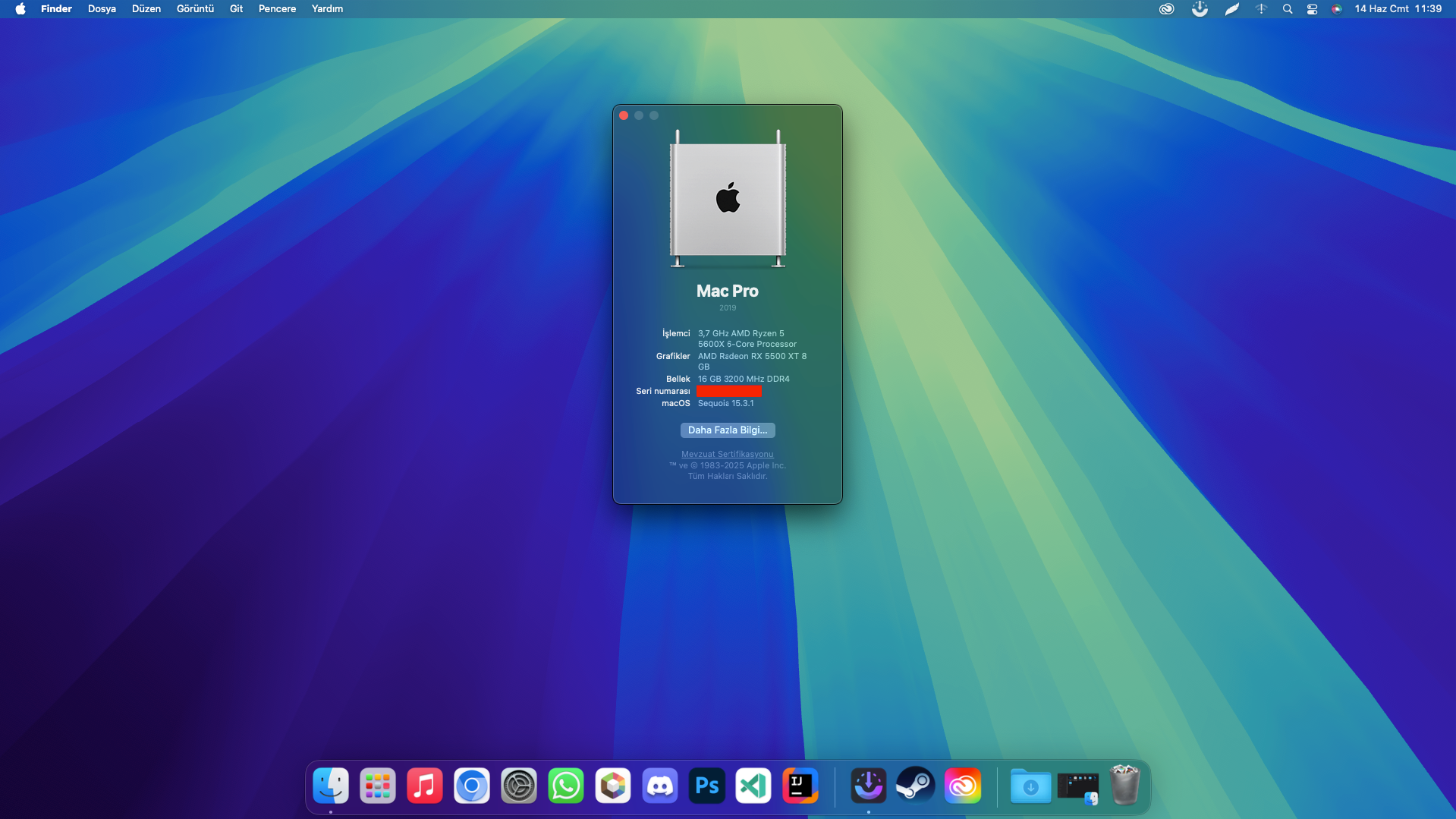
Task: Click the AMD Radeon RX 5500 XT value
Action: click(752, 361)
